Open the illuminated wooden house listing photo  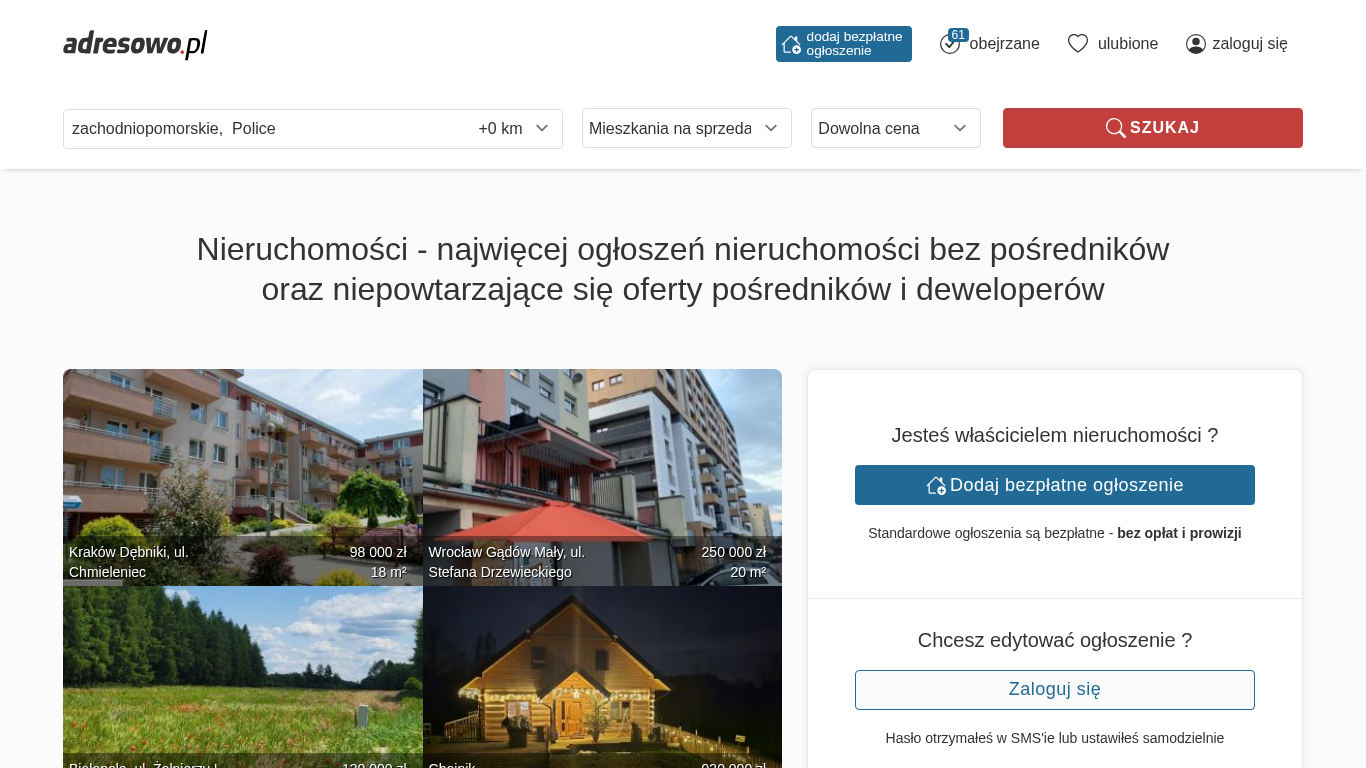pyautogui.click(x=602, y=680)
